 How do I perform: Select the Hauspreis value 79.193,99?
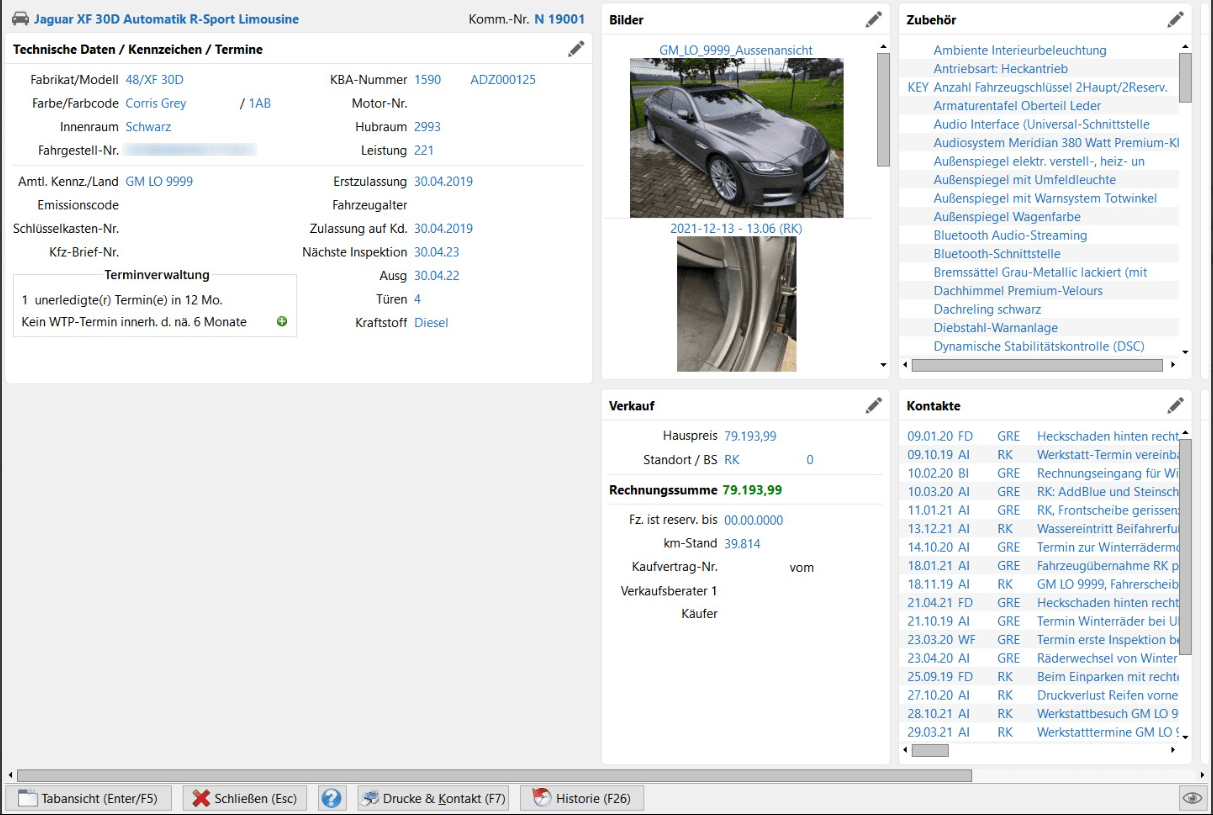pyautogui.click(x=750, y=436)
